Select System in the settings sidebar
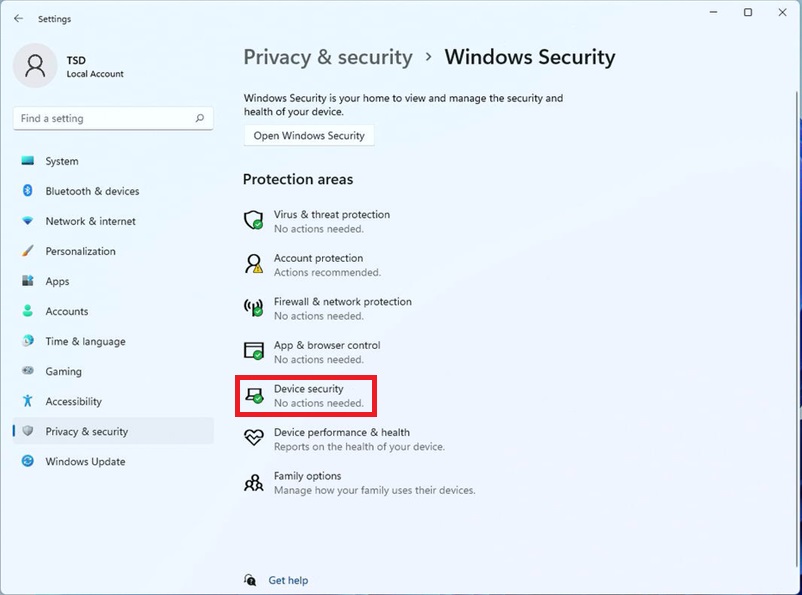 (30, 161)
